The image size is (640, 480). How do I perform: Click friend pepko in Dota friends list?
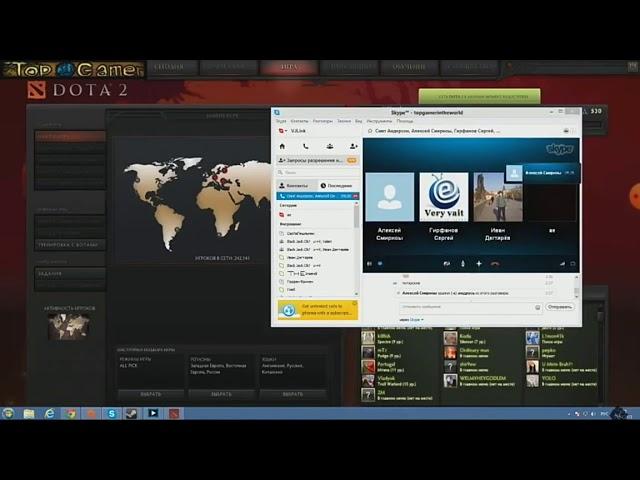tap(541, 353)
